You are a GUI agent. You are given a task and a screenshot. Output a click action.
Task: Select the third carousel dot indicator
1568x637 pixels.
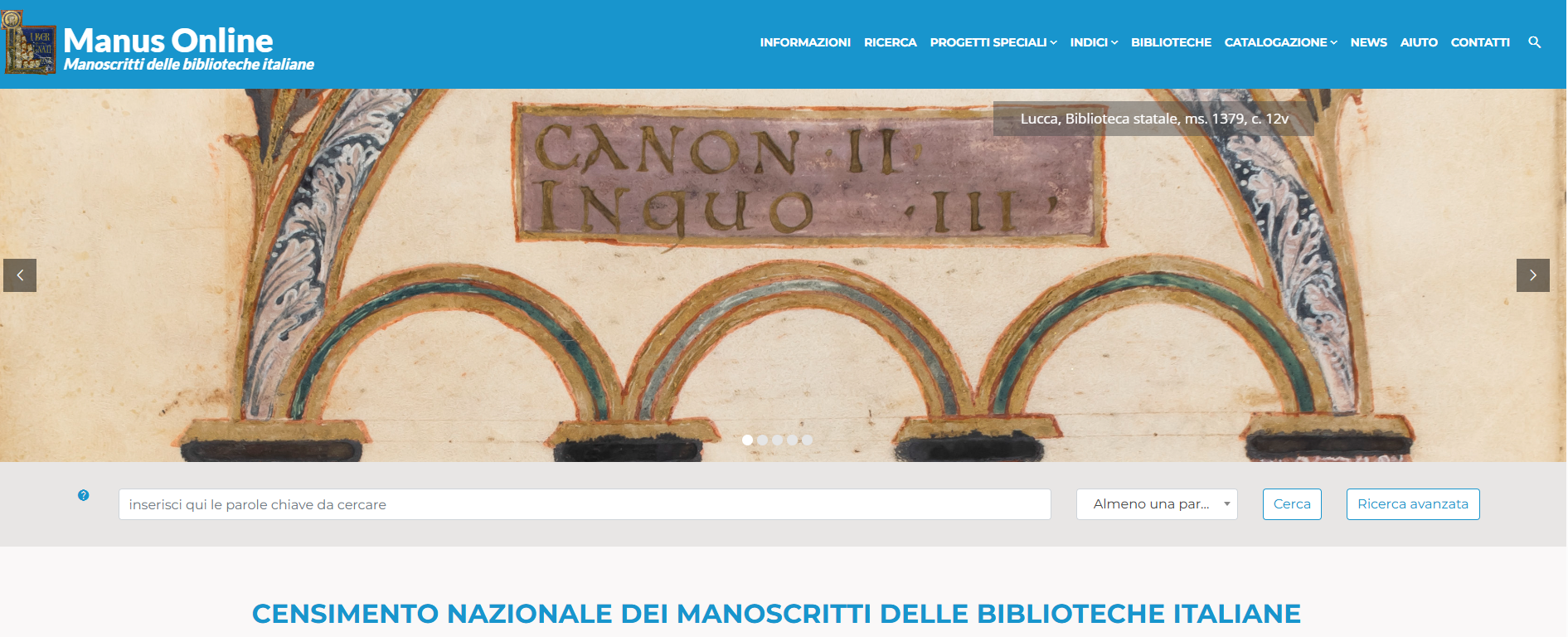point(777,440)
